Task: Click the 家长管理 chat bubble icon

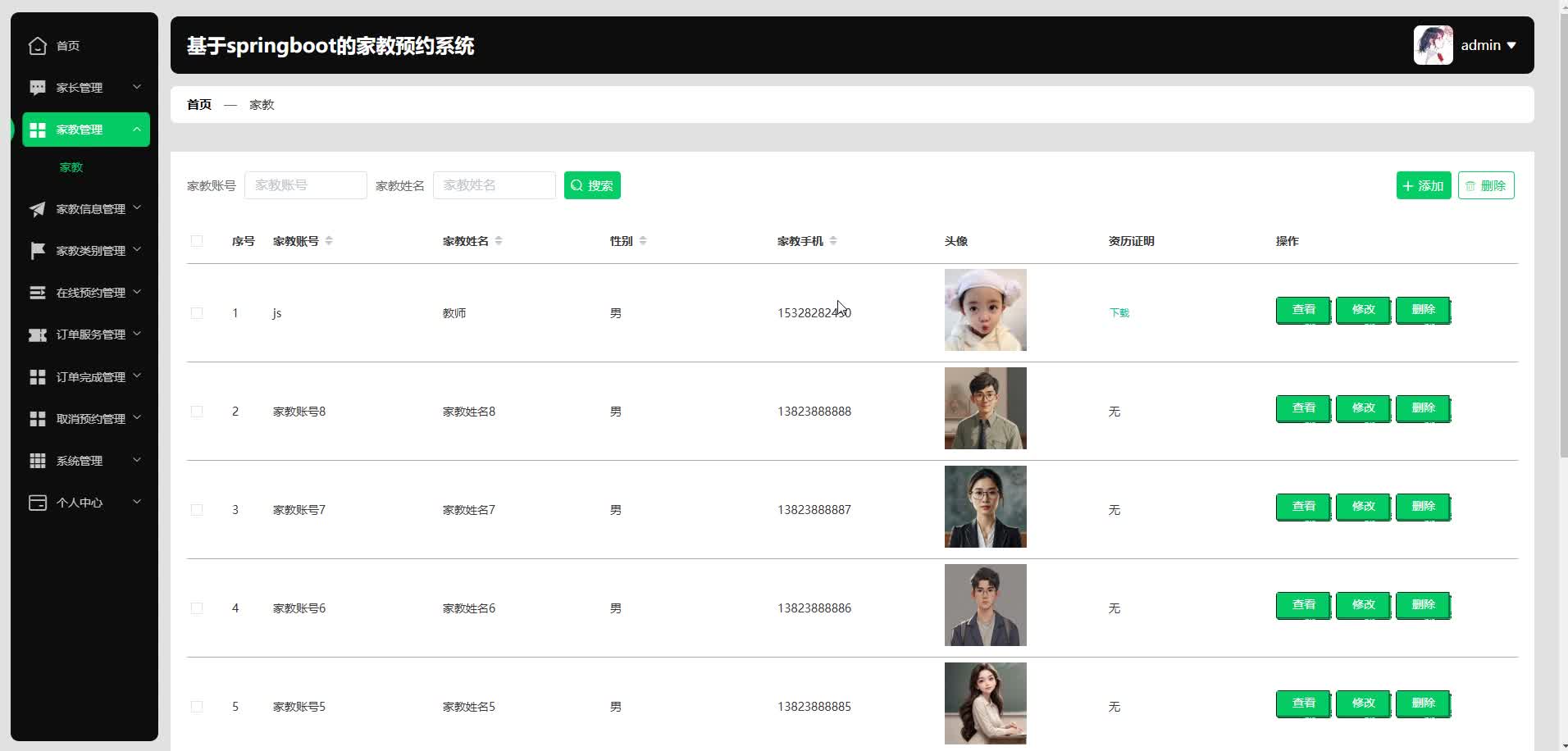Action: tap(38, 88)
